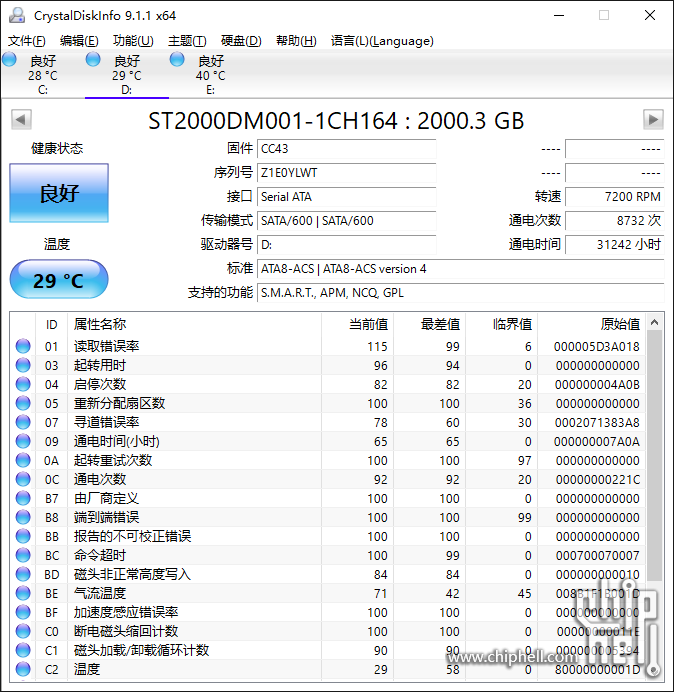Go to previous disk with left arrow

click(x=21, y=119)
